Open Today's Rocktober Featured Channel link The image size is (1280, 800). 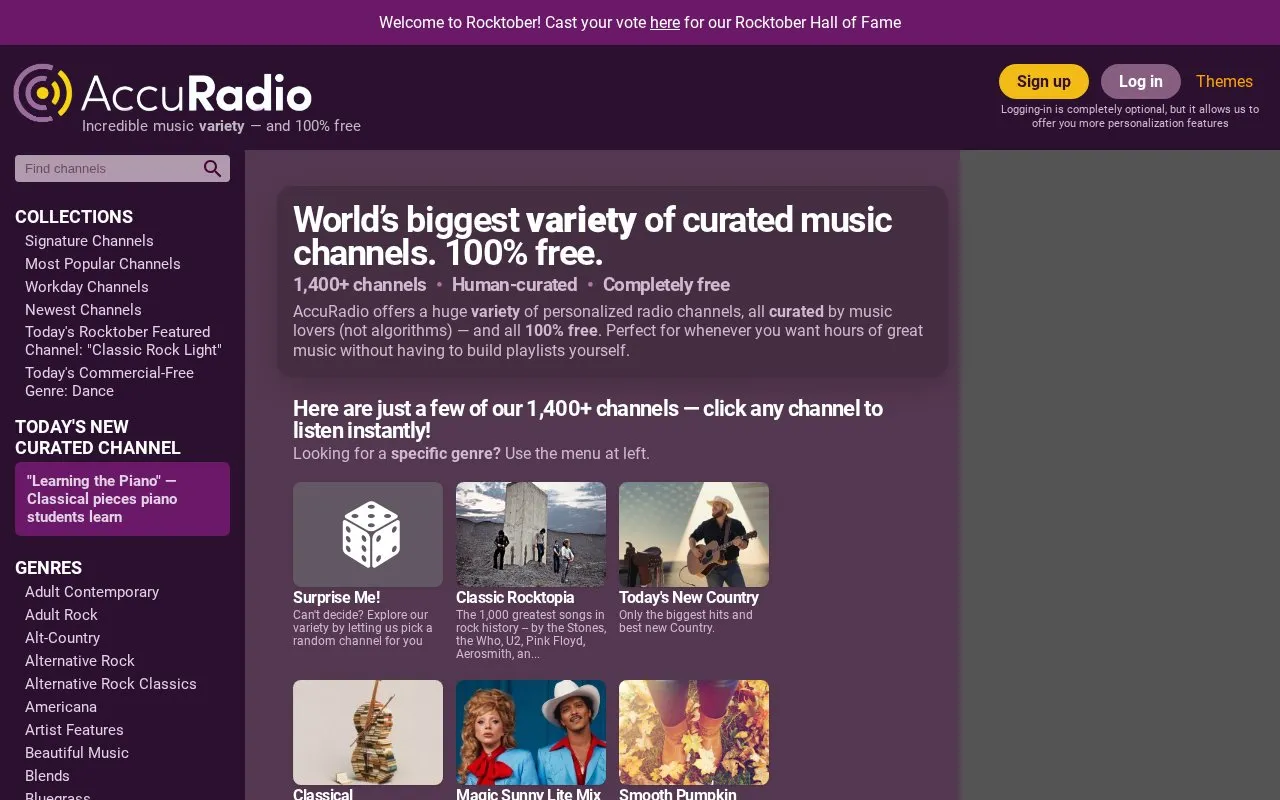123,341
